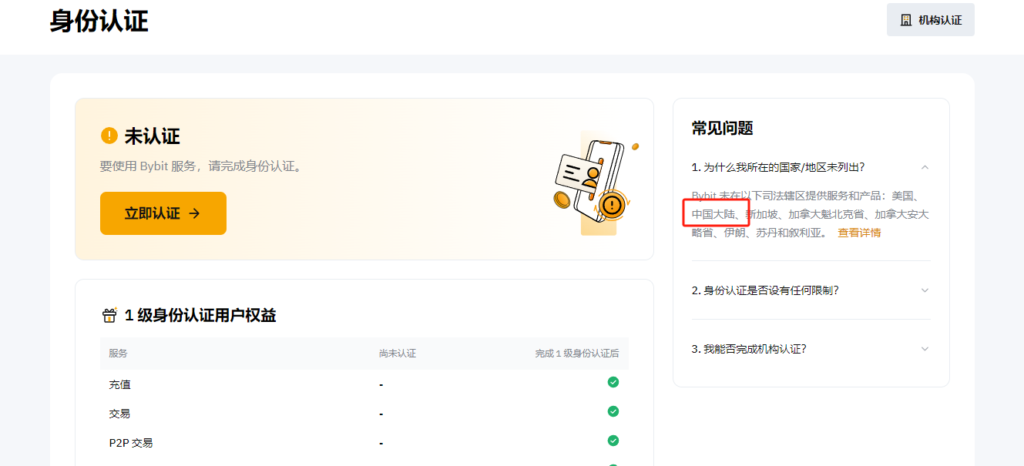Click the text 要使用 Bybit 服务，请完成身份认证
The height and width of the screenshot is (466, 1024).
(x=201, y=166)
